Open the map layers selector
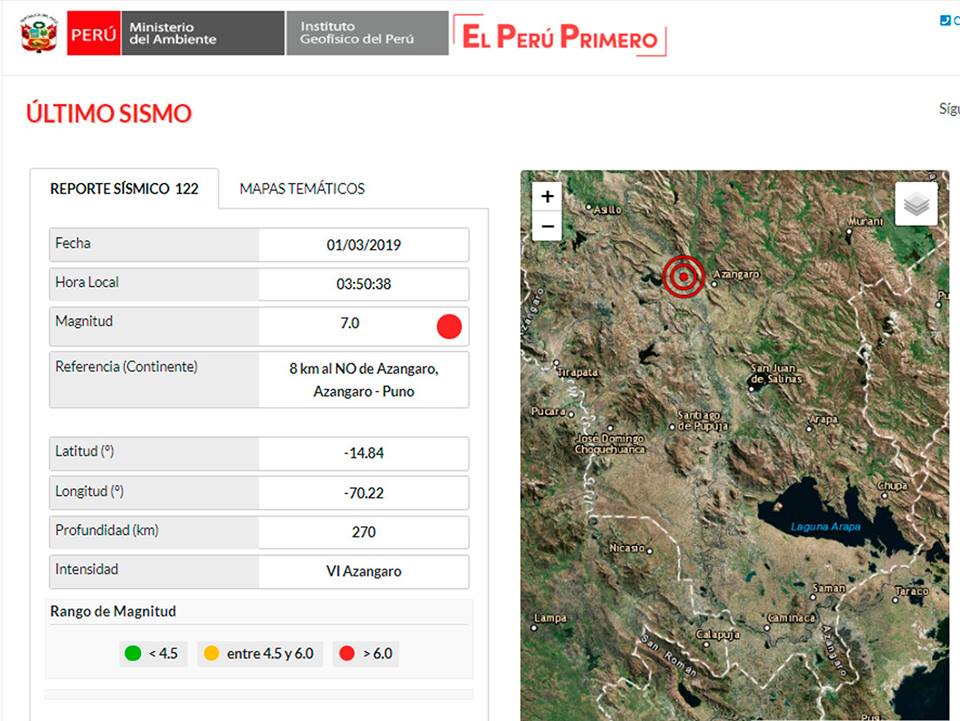This screenshot has width=960, height=721. click(916, 205)
